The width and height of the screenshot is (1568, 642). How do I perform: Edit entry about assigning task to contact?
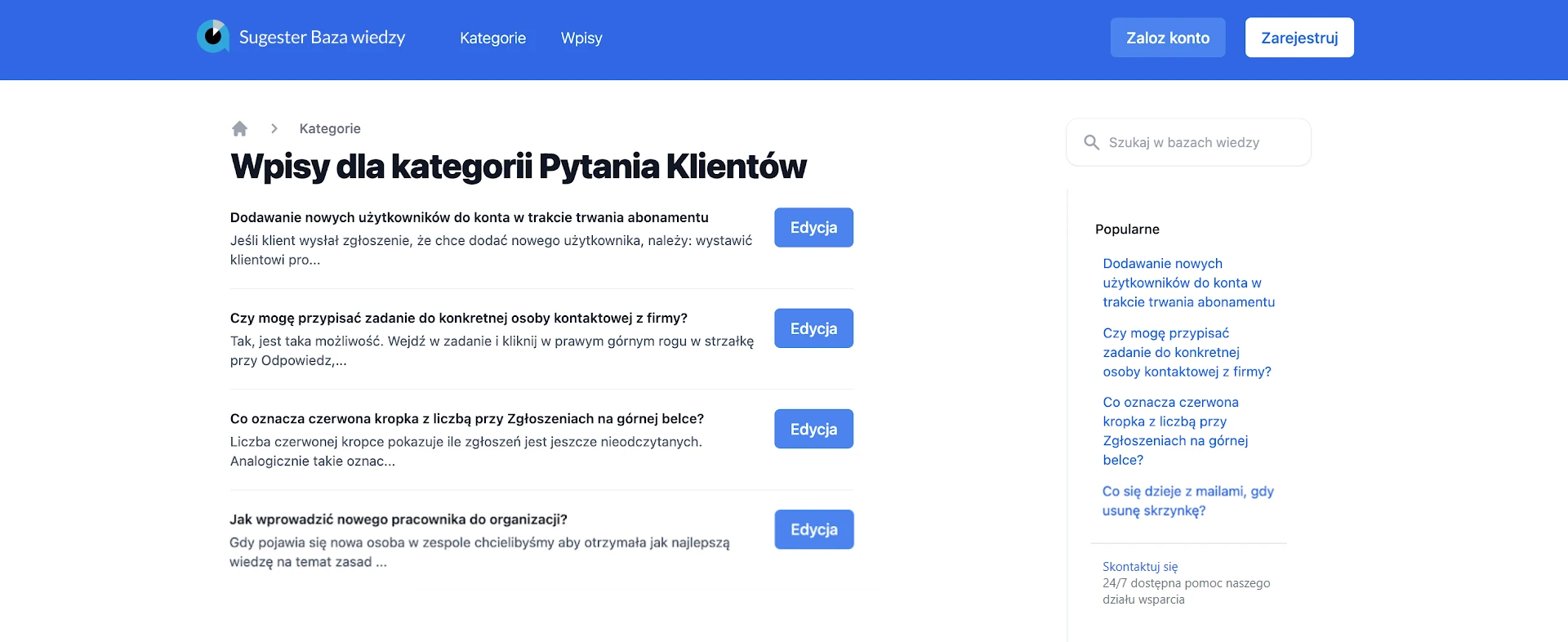(813, 328)
